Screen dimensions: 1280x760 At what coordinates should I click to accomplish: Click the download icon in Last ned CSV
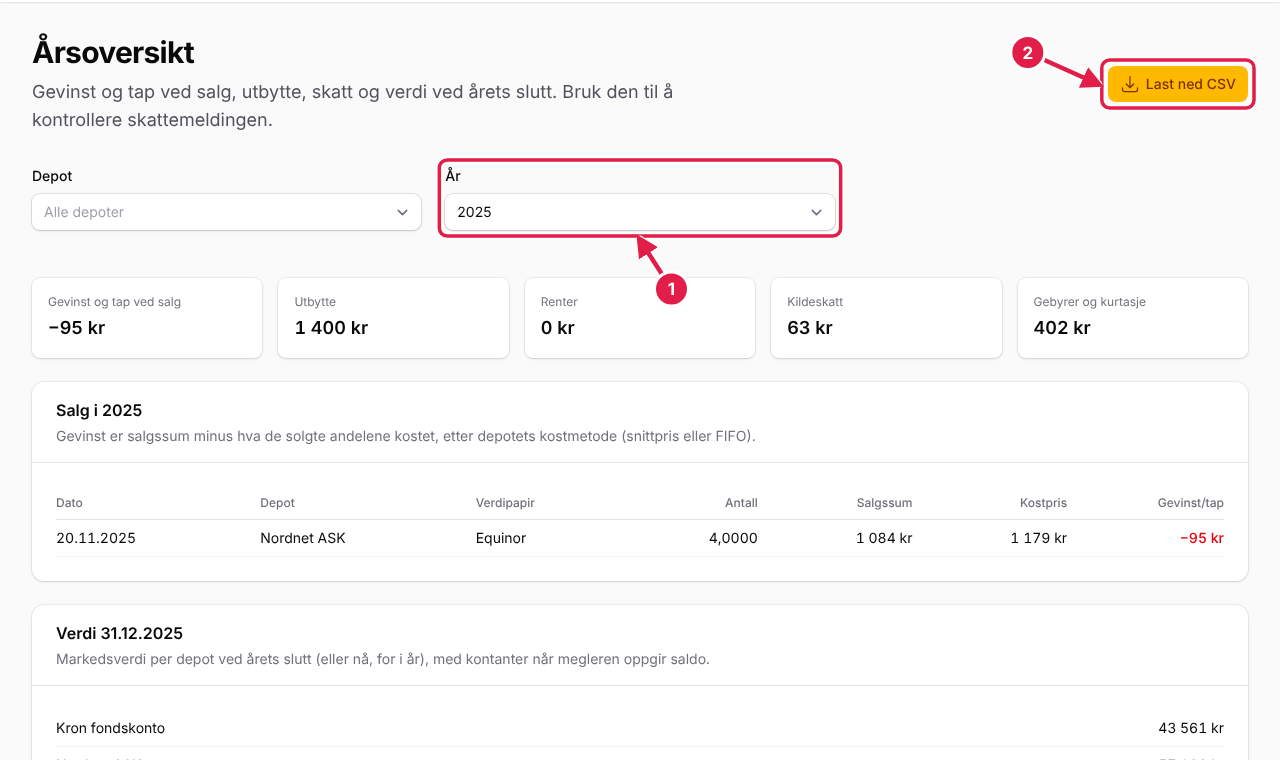[x=1130, y=84]
